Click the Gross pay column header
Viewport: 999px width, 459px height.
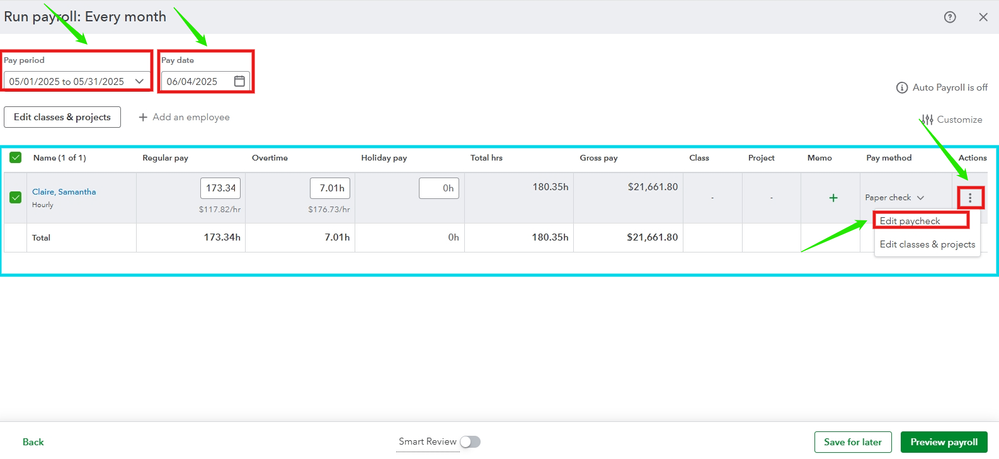click(x=598, y=157)
